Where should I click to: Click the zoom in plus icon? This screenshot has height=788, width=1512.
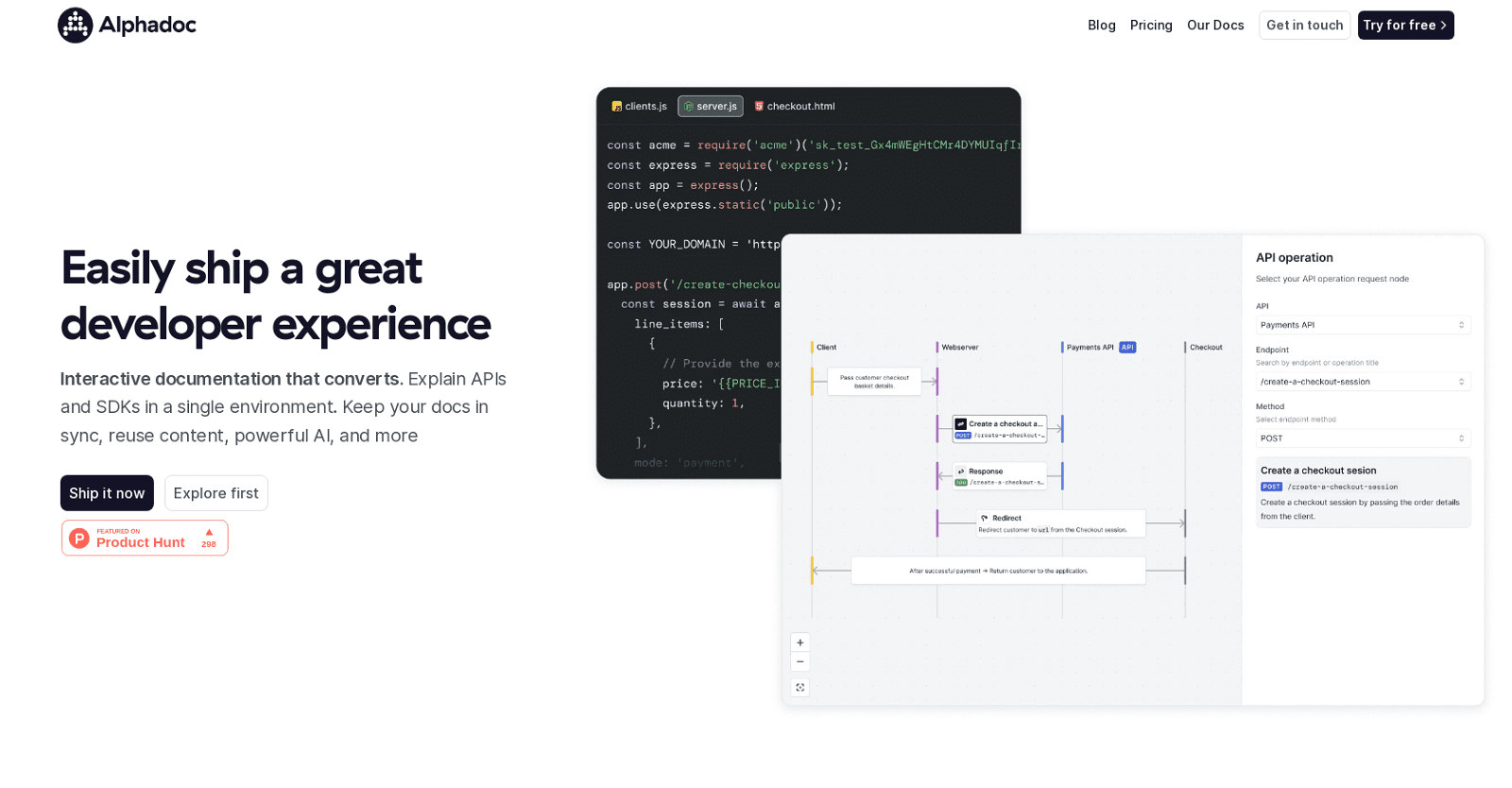[799, 642]
